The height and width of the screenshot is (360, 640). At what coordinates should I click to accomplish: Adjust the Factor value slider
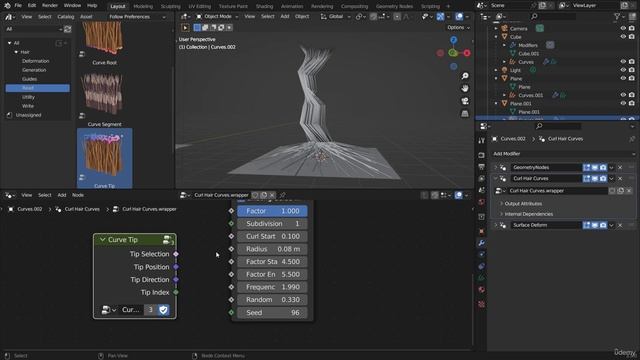[x=272, y=211]
